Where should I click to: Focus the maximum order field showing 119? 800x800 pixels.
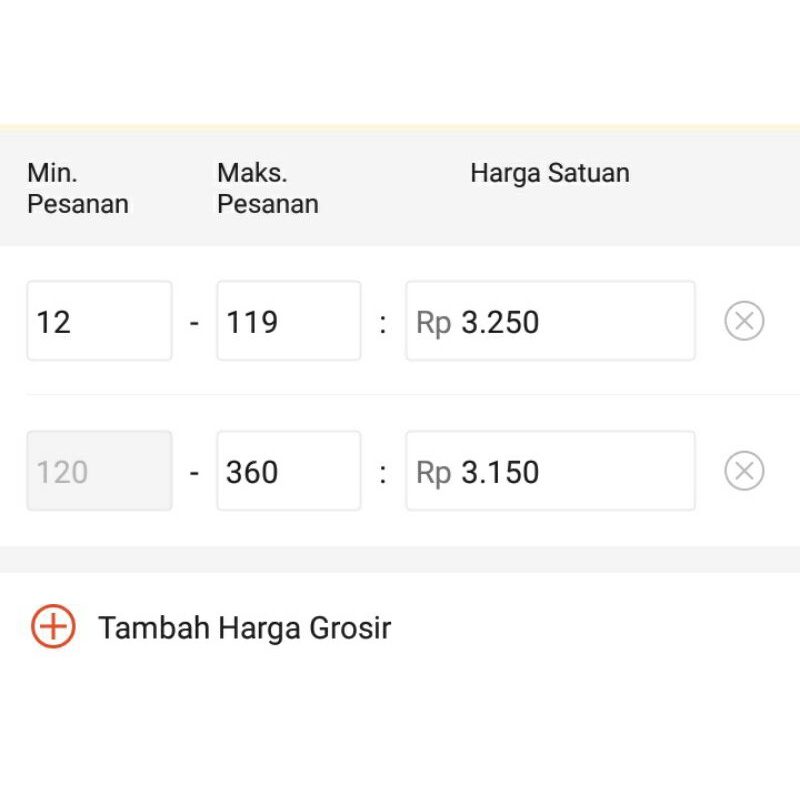point(289,321)
